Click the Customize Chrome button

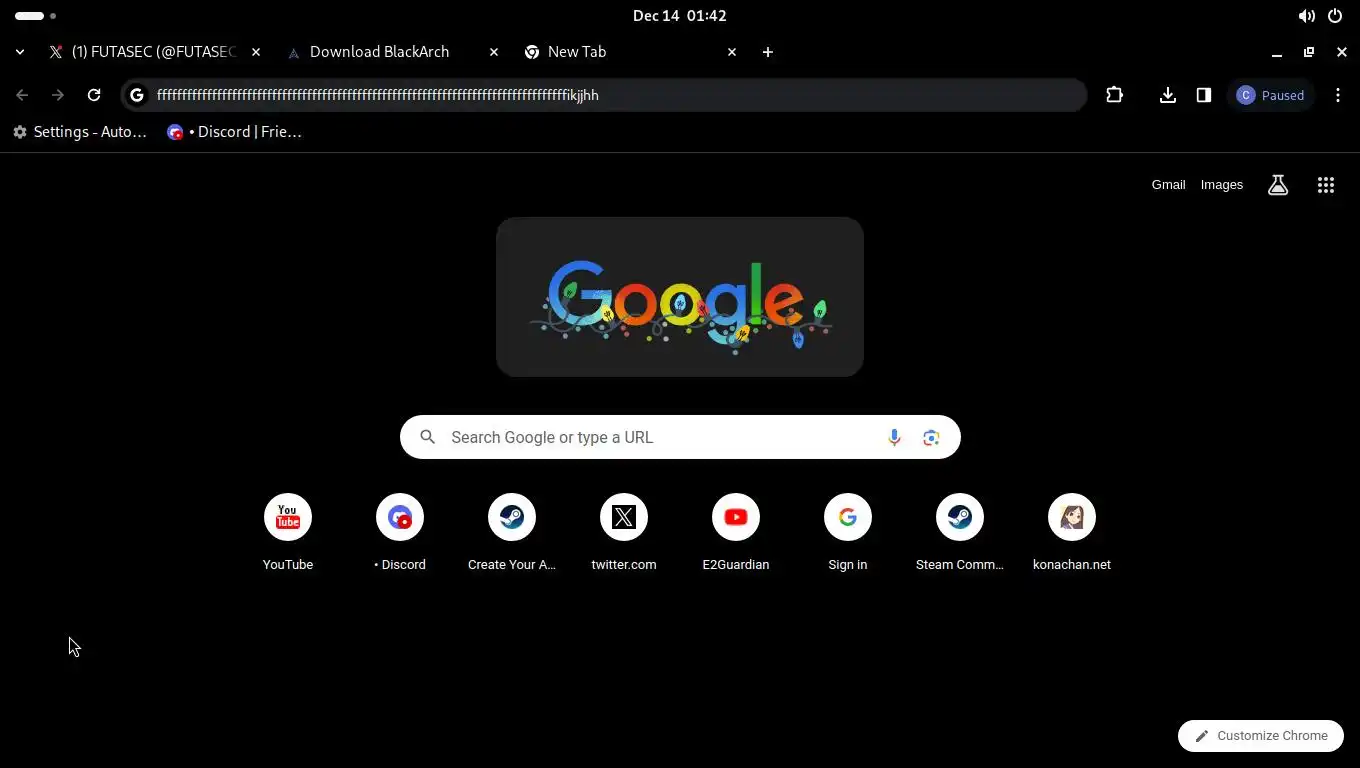click(1260, 736)
